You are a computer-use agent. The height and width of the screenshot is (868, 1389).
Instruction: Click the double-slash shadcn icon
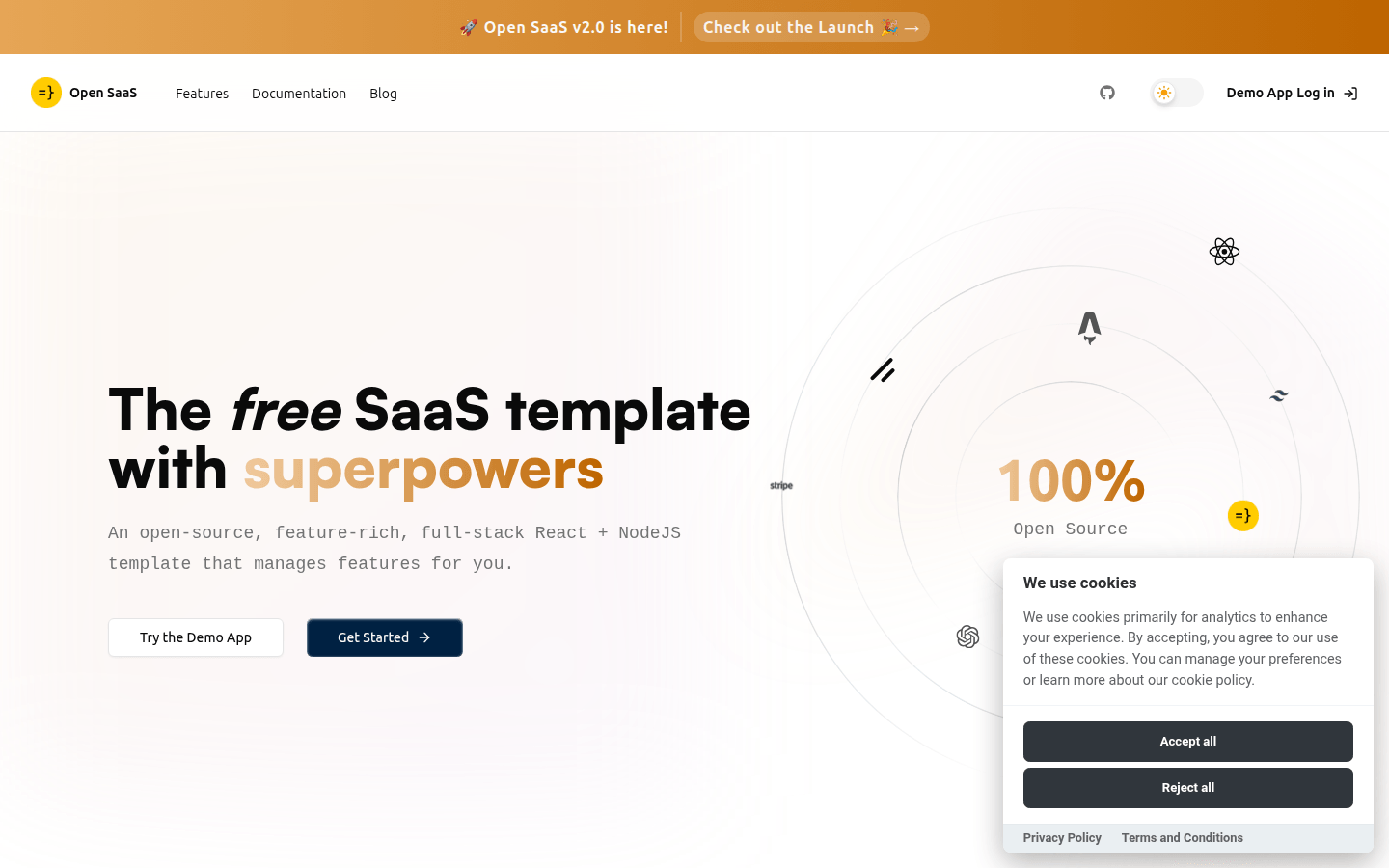(x=883, y=370)
